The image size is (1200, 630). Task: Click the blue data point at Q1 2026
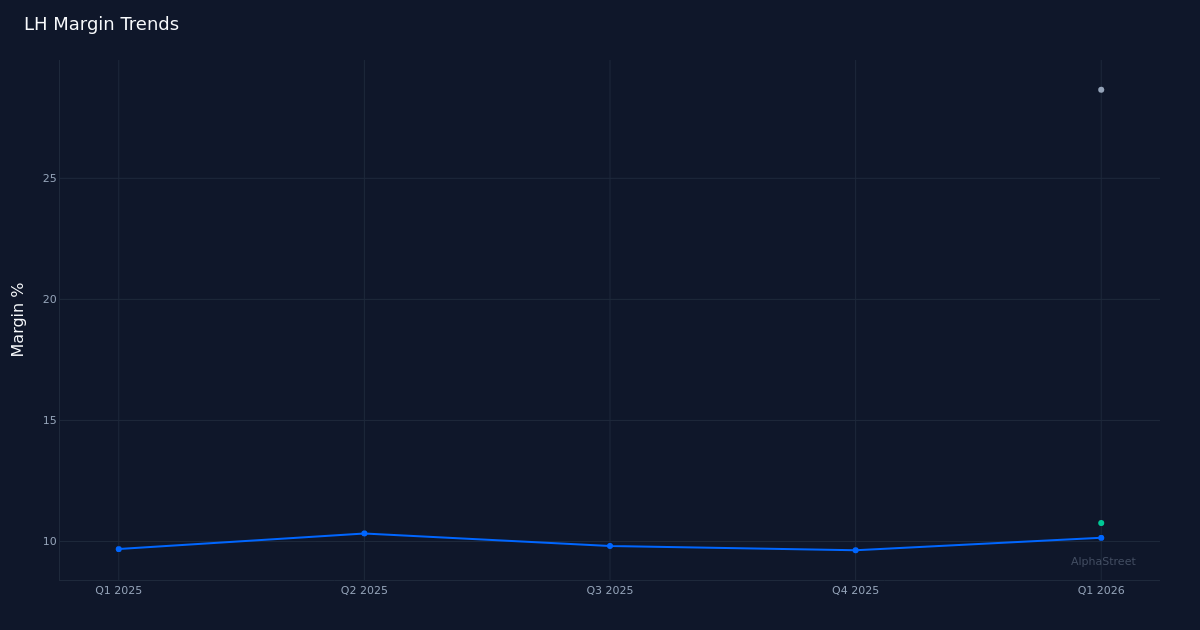pos(1101,538)
